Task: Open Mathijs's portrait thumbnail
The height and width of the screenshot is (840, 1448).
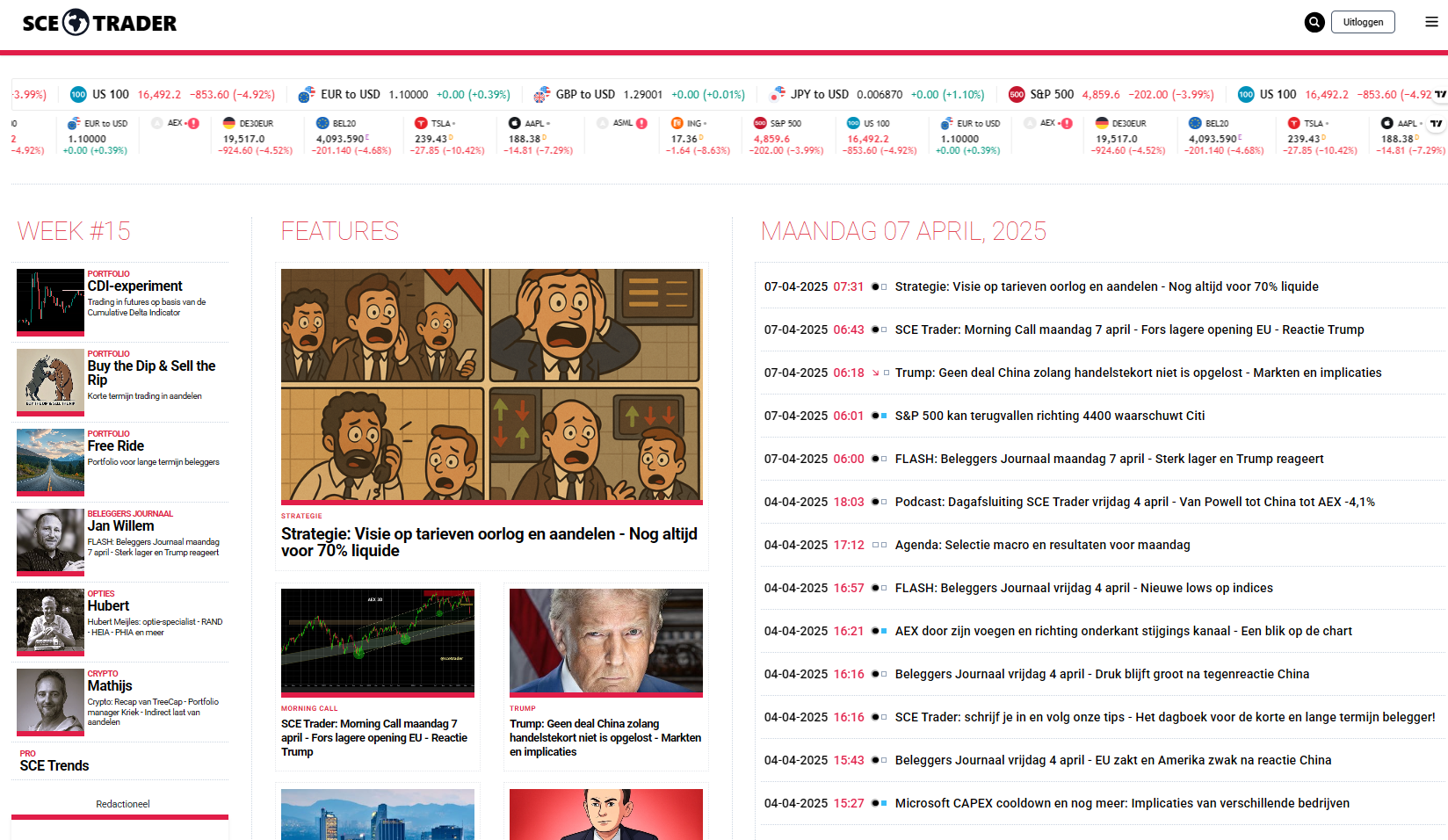Action: pos(50,701)
